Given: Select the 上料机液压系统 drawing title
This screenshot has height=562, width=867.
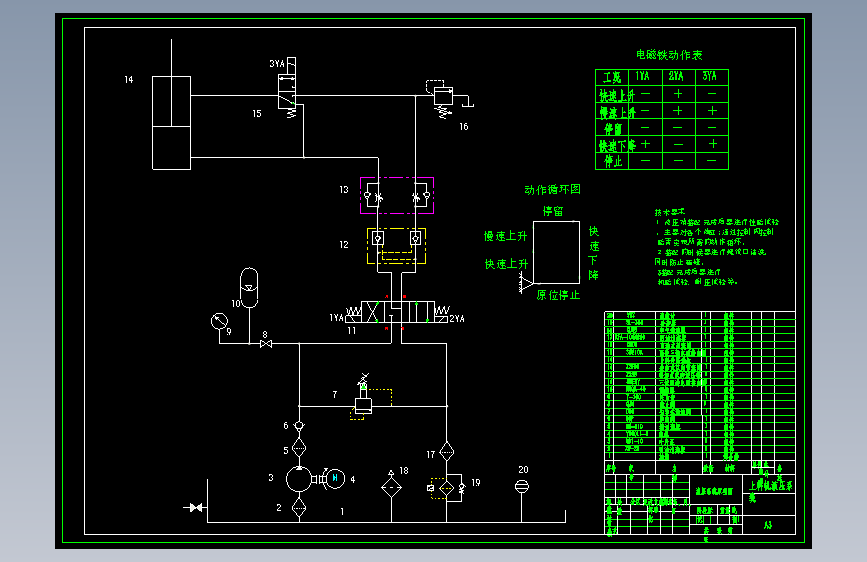Looking at the screenshot, I should click(x=770, y=490).
